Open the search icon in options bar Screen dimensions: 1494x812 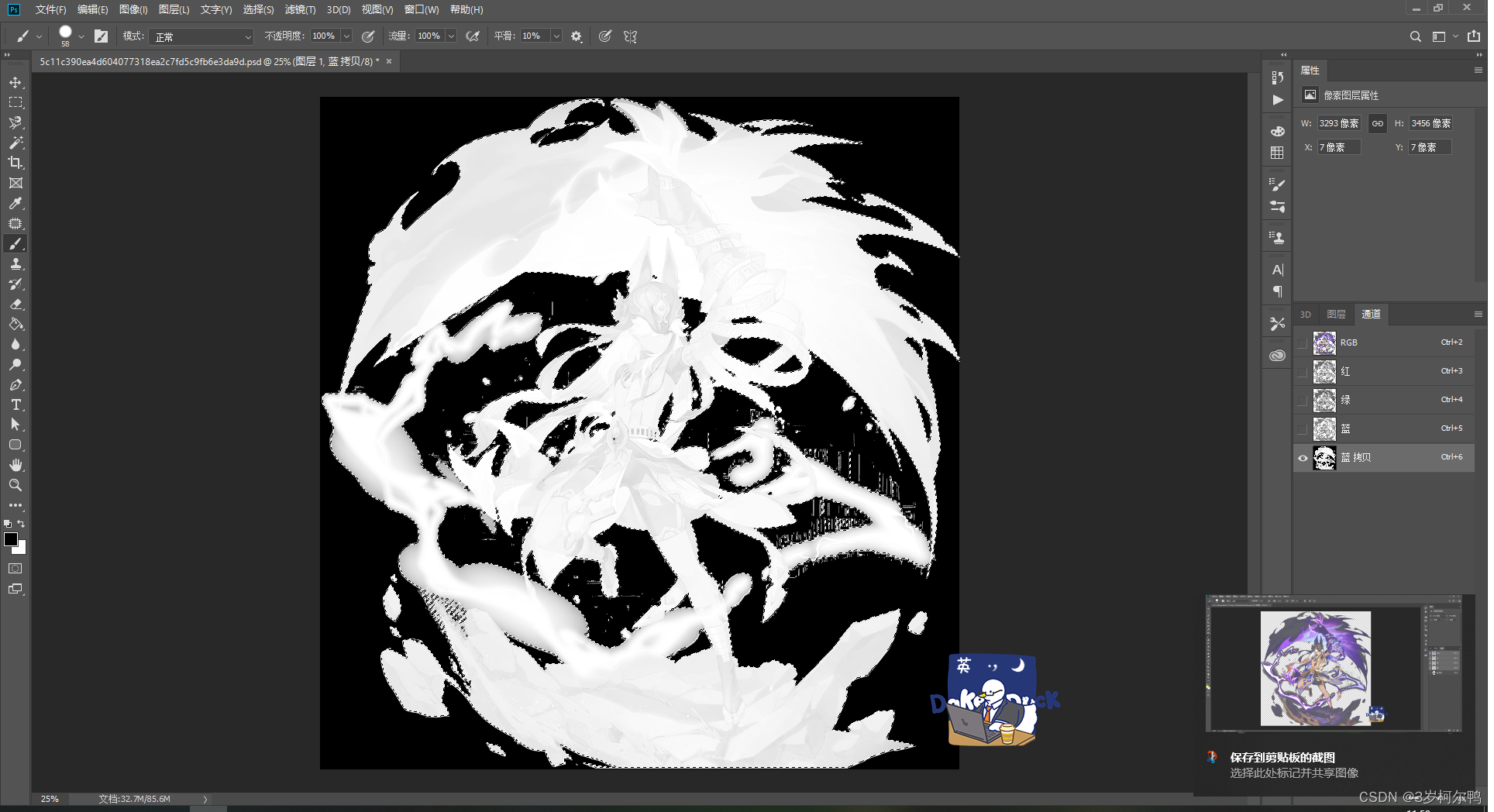point(1415,36)
